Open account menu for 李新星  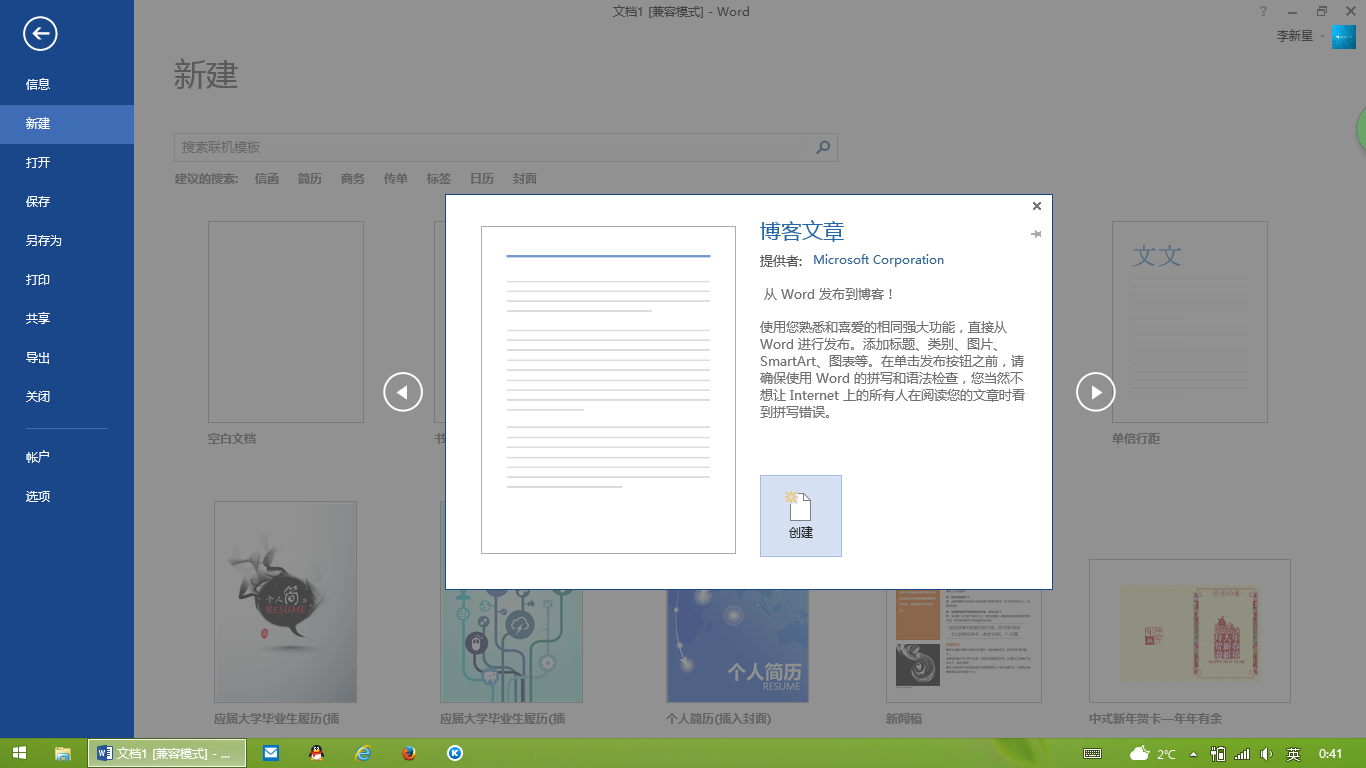pyautogui.click(x=1301, y=36)
